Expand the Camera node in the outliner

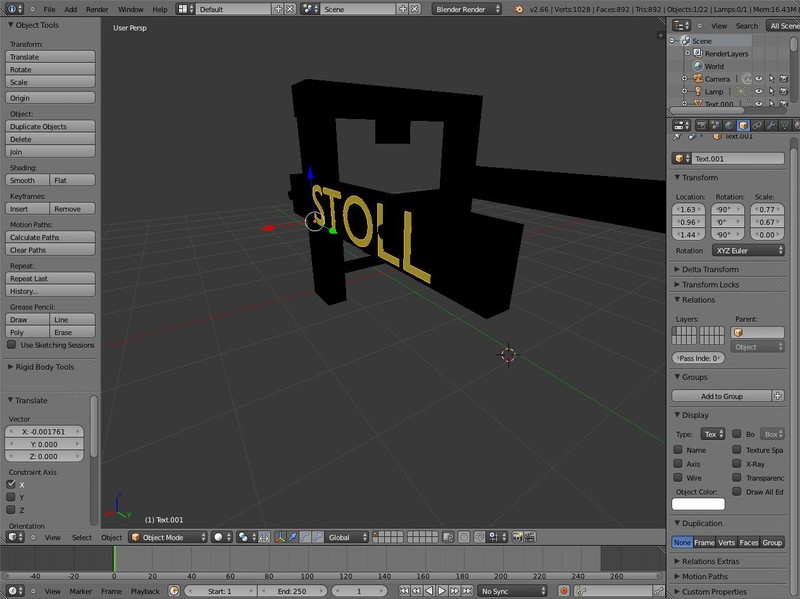pyautogui.click(x=685, y=79)
